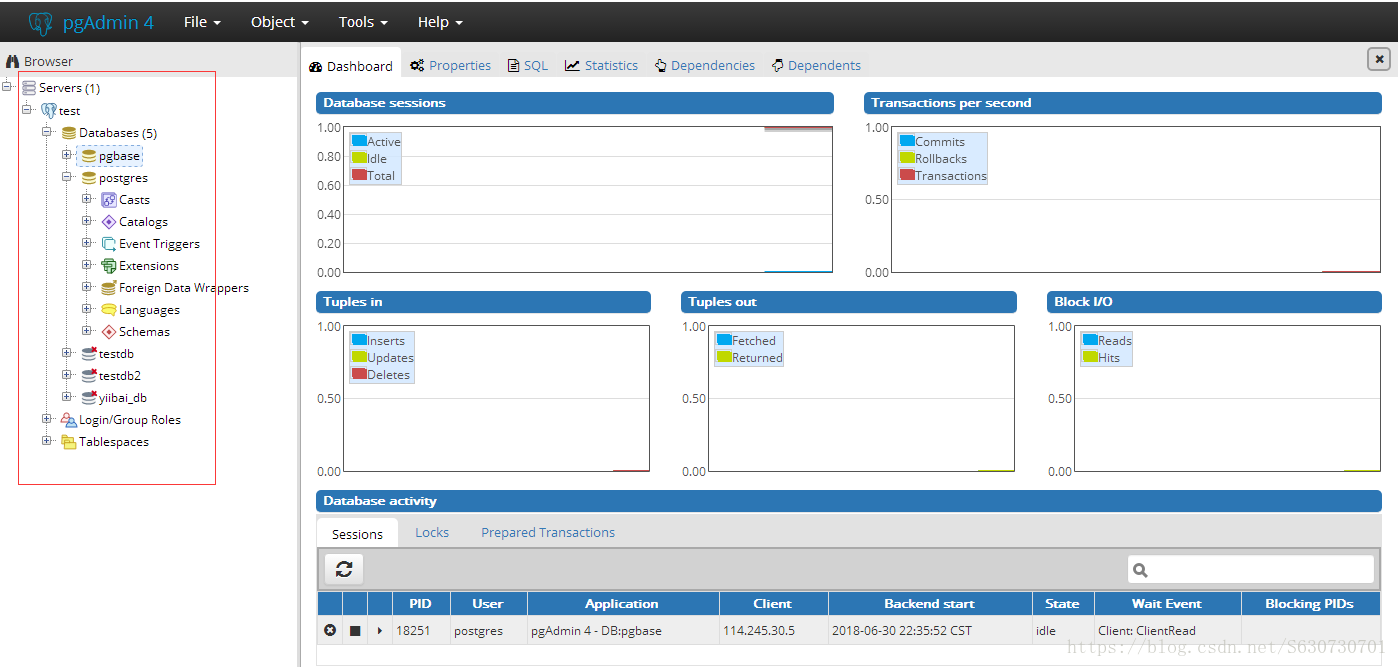Screen dimensions: 1398x667
Task: Switch to the Properties tab
Action: tap(450, 66)
